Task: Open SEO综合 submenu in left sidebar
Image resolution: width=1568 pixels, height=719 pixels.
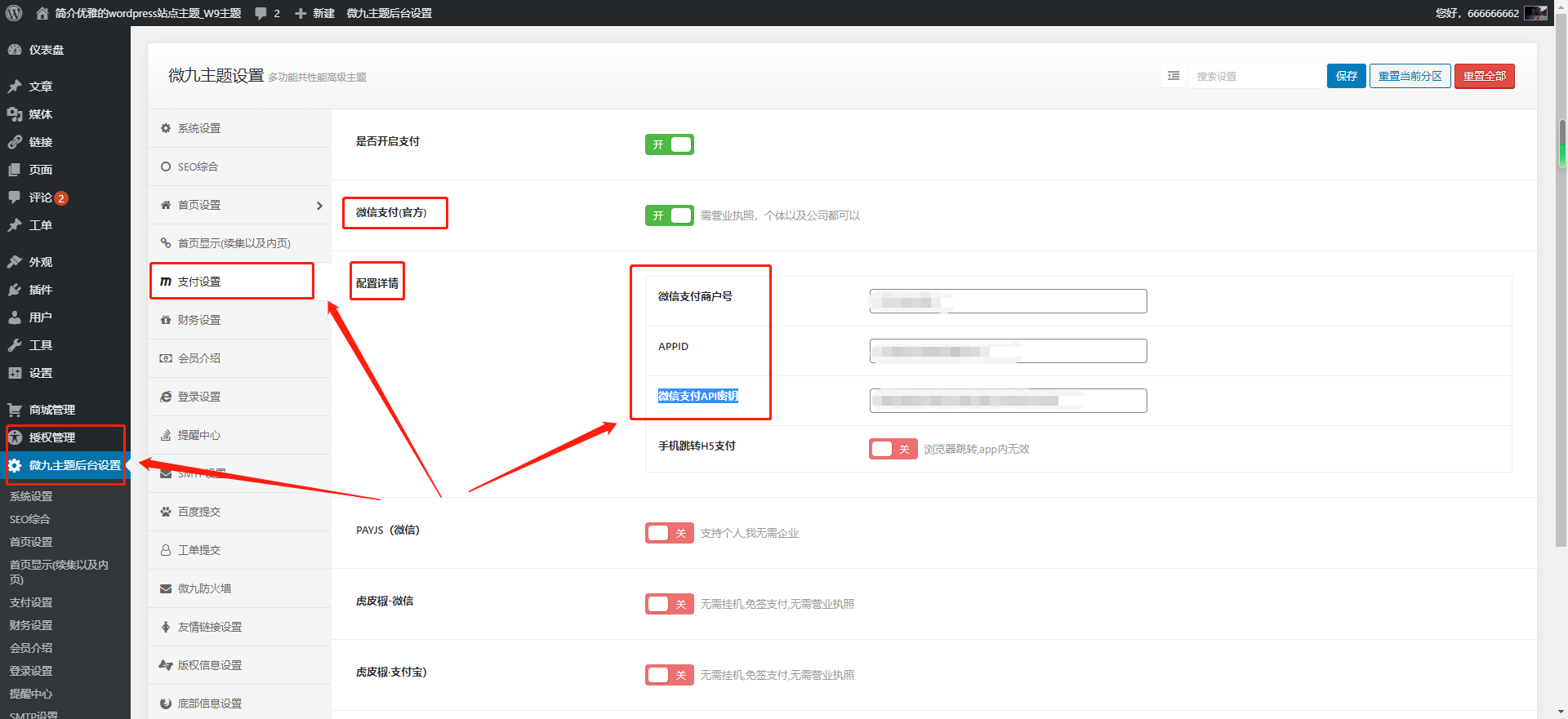Action: click(x=29, y=519)
